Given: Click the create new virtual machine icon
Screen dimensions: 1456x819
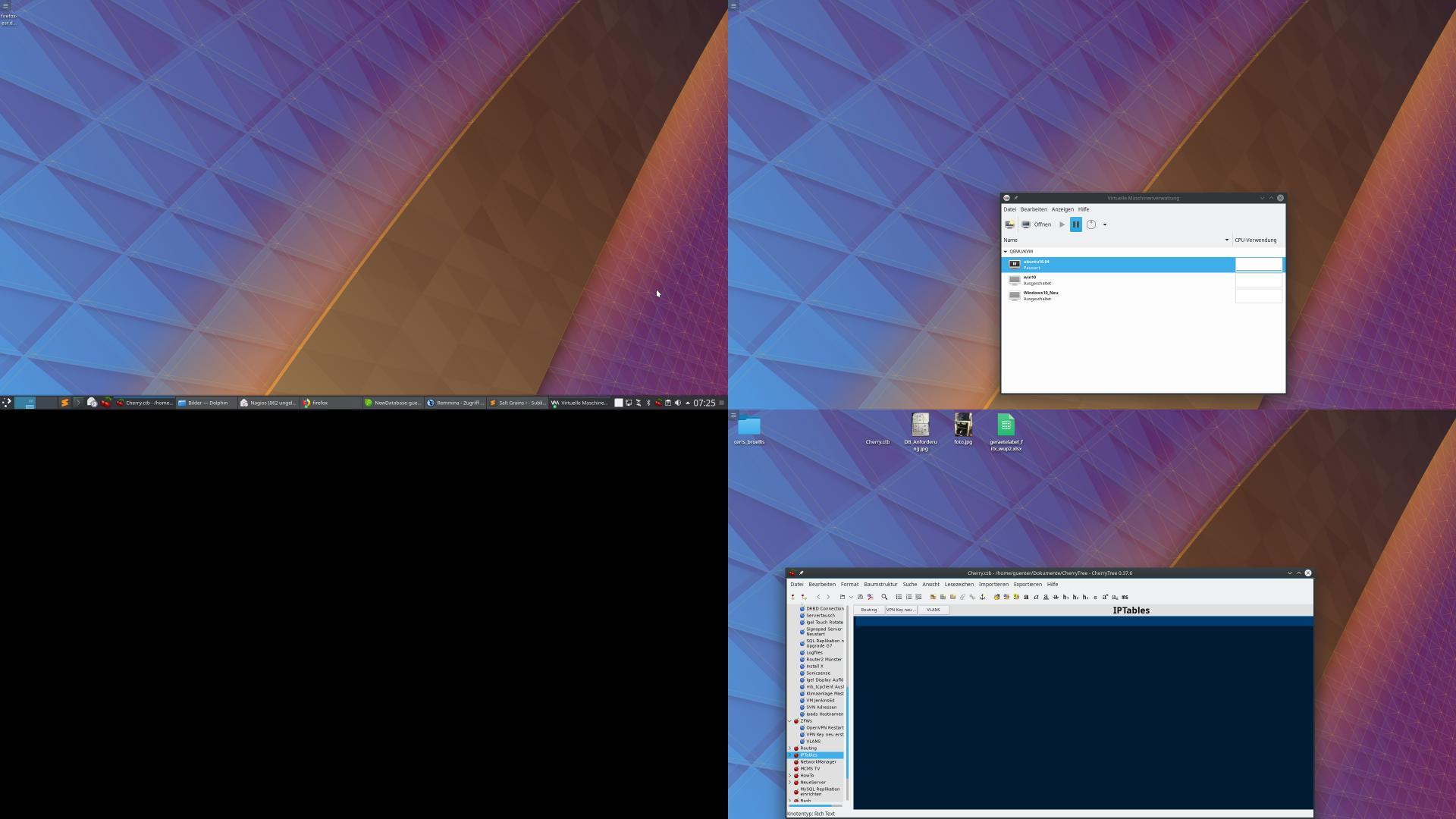Looking at the screenshot, I should click(1009, 224).
